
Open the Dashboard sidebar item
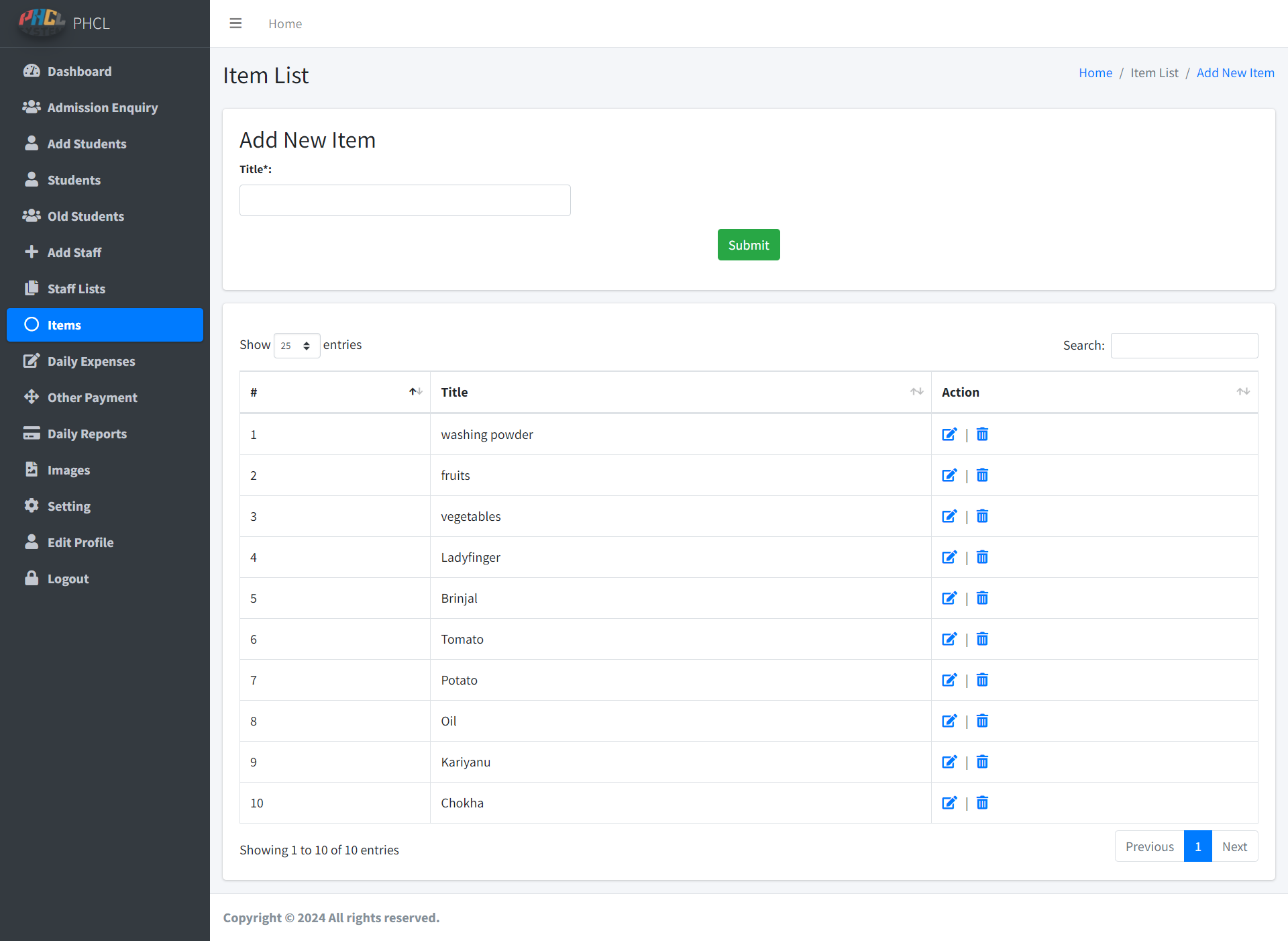coord(79,71)
